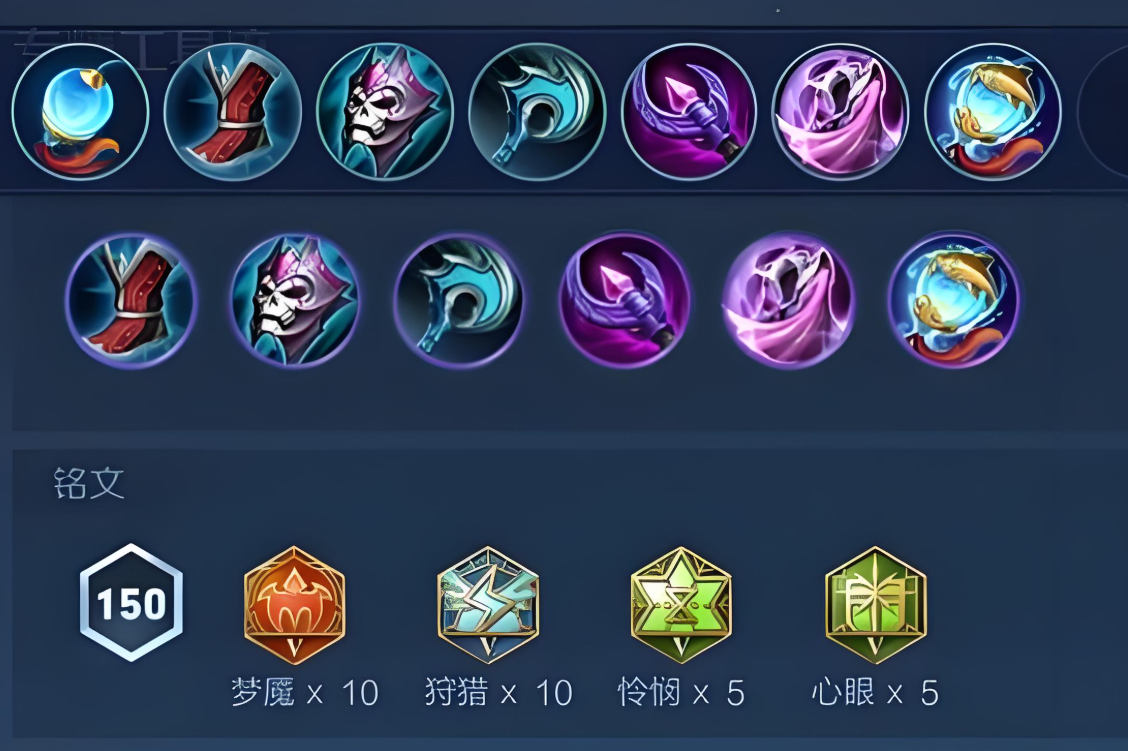The width and height of the screenshot is (1128, 751).
Task: Pick the purple crystal staff in top row
Action: (x=689, y=111)
